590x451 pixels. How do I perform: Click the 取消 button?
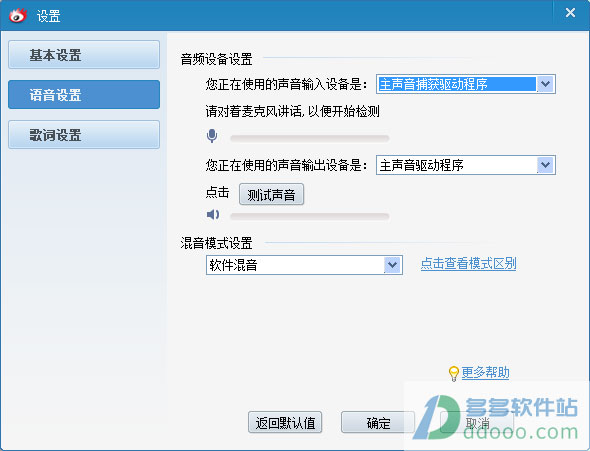pos(477,422)
